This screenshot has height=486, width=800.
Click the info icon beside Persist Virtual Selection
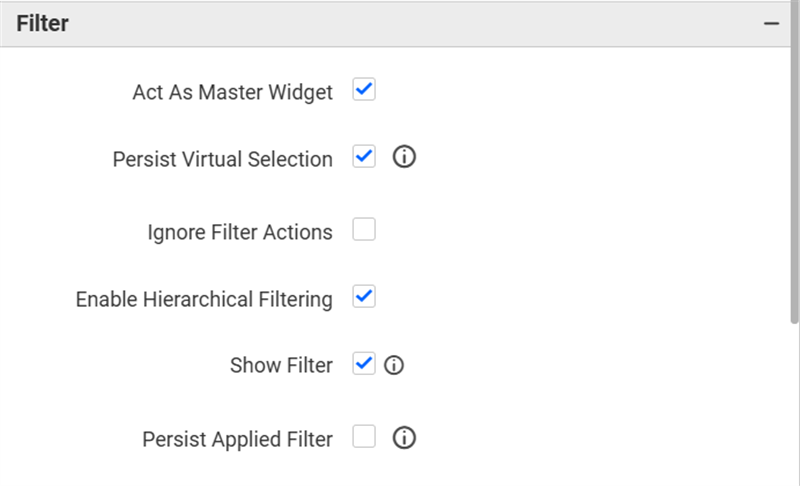404,157
